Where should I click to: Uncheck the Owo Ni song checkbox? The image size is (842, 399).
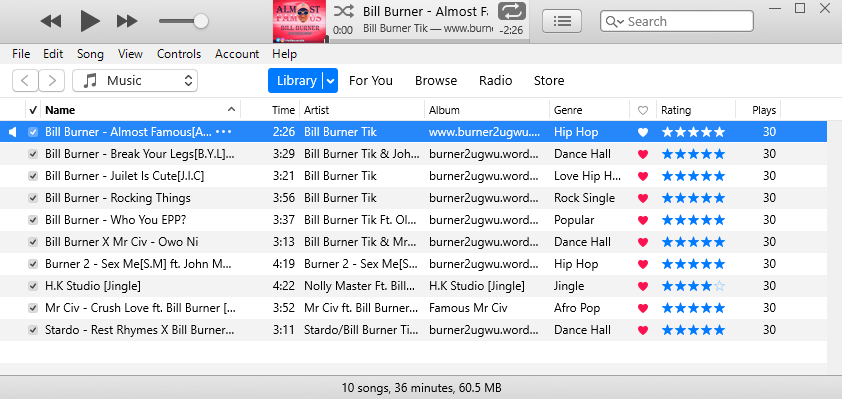coord(33,242)
